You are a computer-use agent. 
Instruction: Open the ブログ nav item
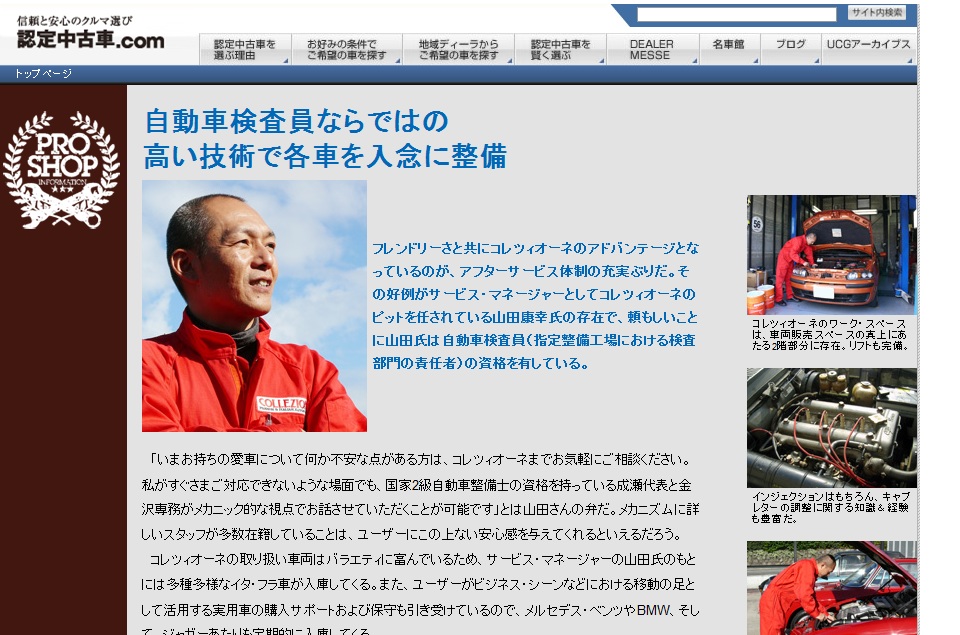click(x=790, y=45)
